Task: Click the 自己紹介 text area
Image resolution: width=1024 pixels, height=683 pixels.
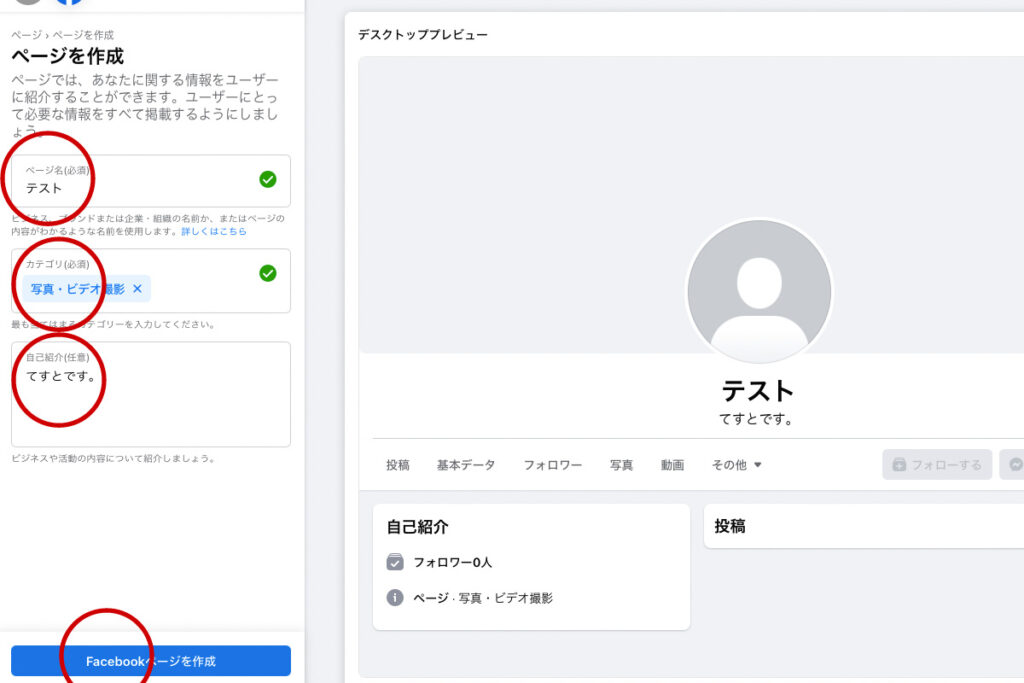Action: [151, 394]
